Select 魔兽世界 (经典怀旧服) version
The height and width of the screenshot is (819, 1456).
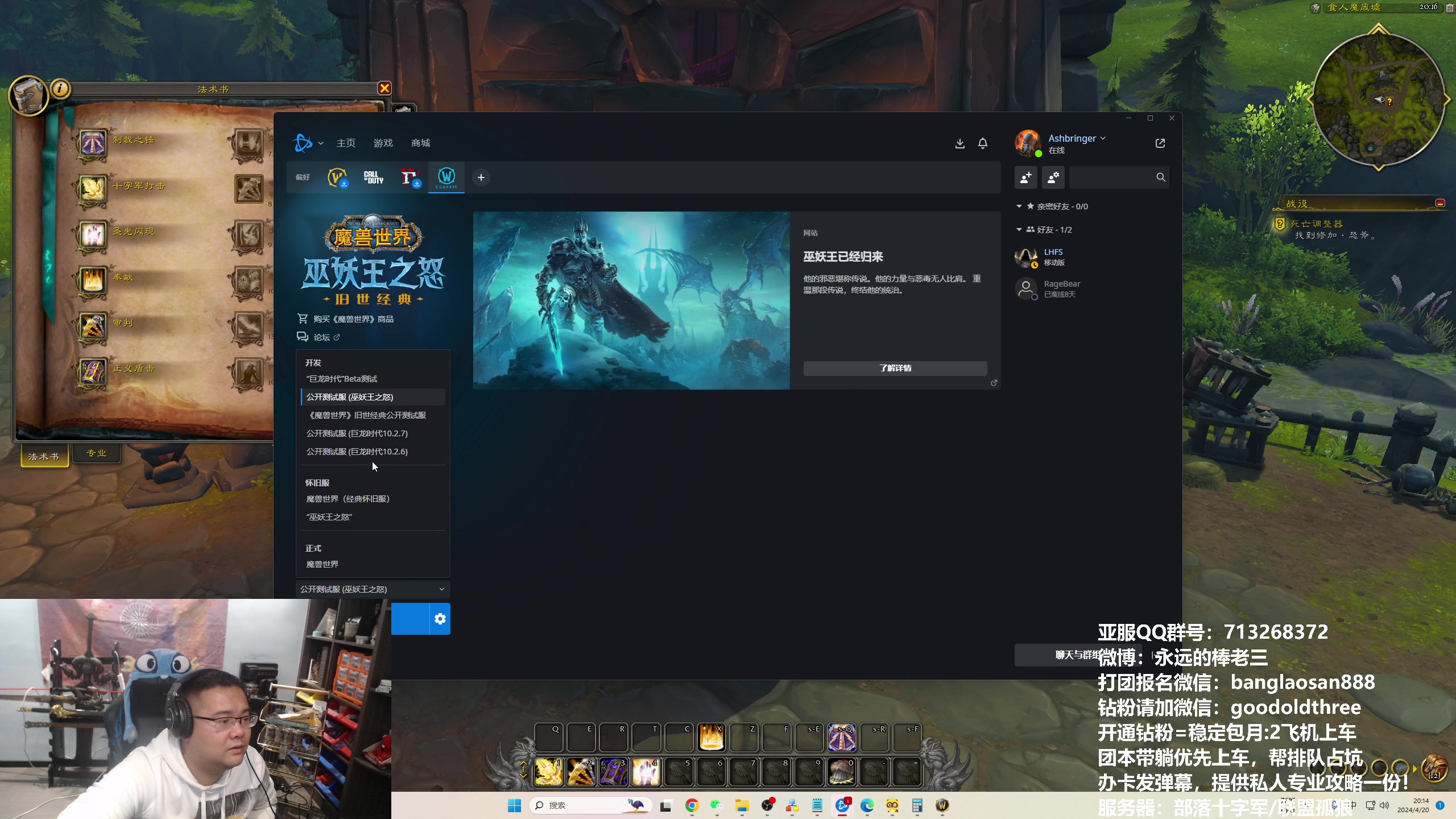pyautogui.click(x=348, y=499)
